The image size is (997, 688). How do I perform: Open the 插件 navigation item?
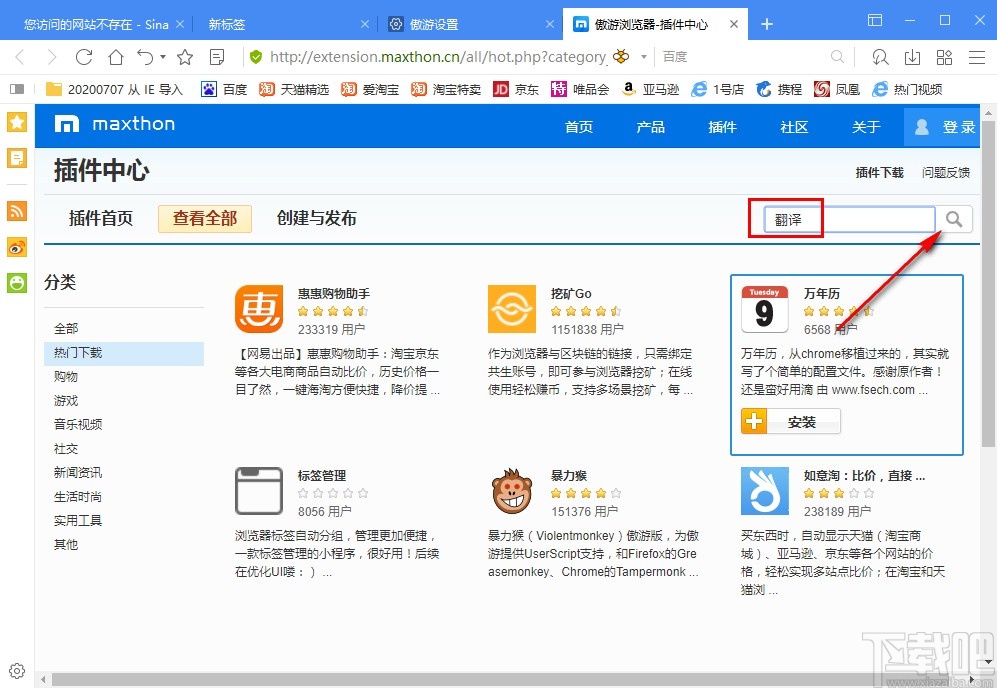(722, 127)
